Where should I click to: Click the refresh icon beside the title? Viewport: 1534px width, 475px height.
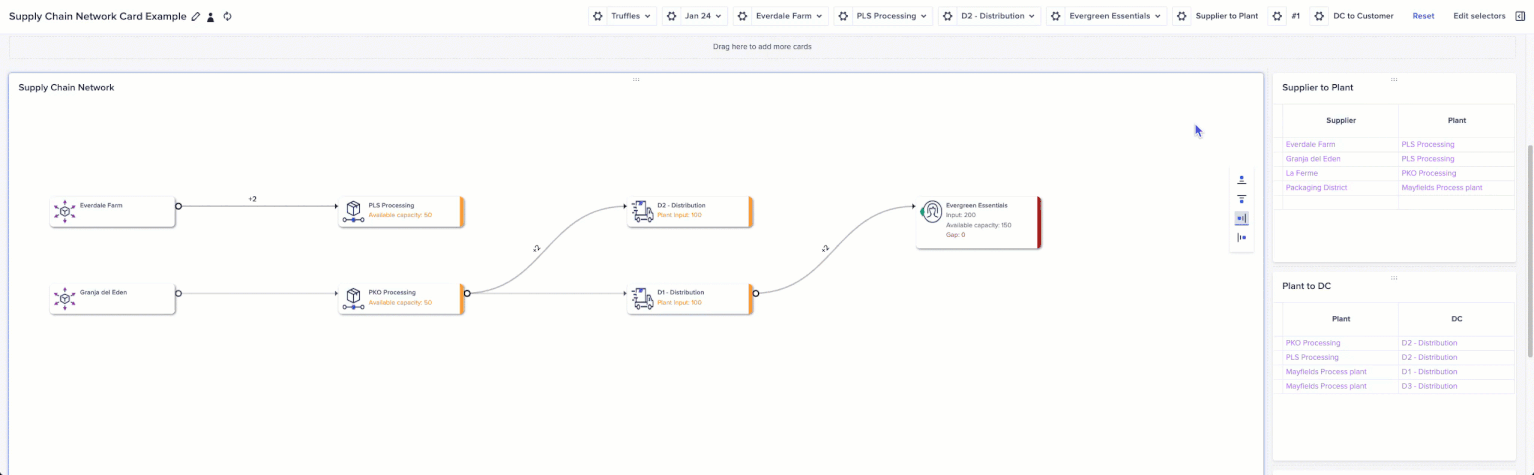click(x=228, y=16)
